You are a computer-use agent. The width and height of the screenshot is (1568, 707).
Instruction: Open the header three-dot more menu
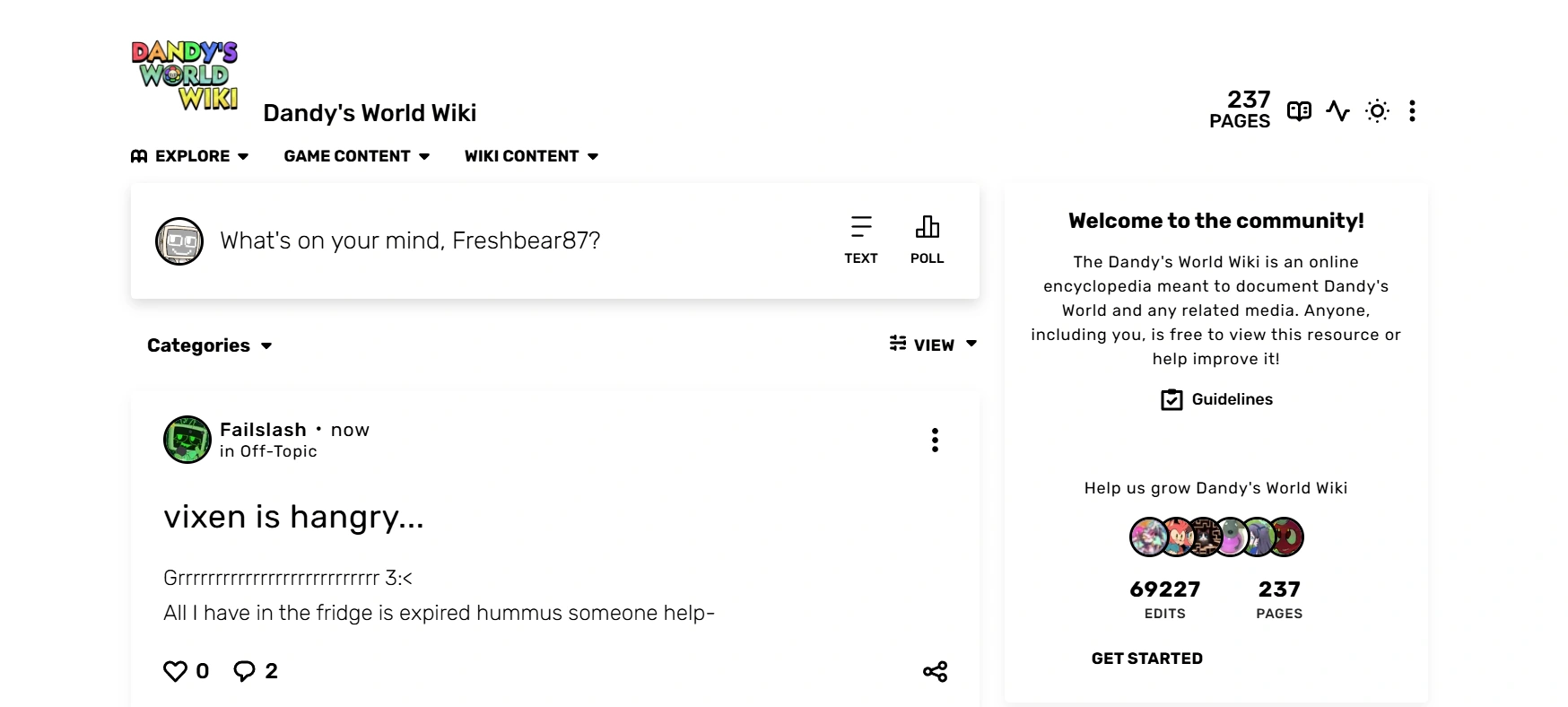click(1412, 111)
